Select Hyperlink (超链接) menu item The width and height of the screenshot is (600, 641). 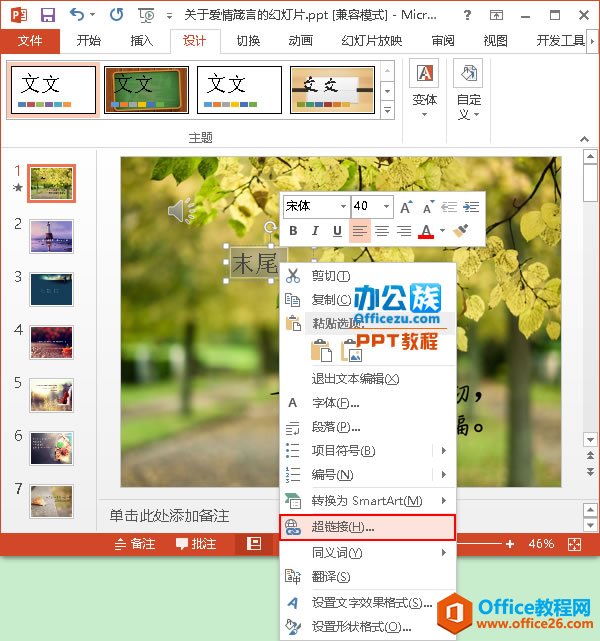click(368, 527)
